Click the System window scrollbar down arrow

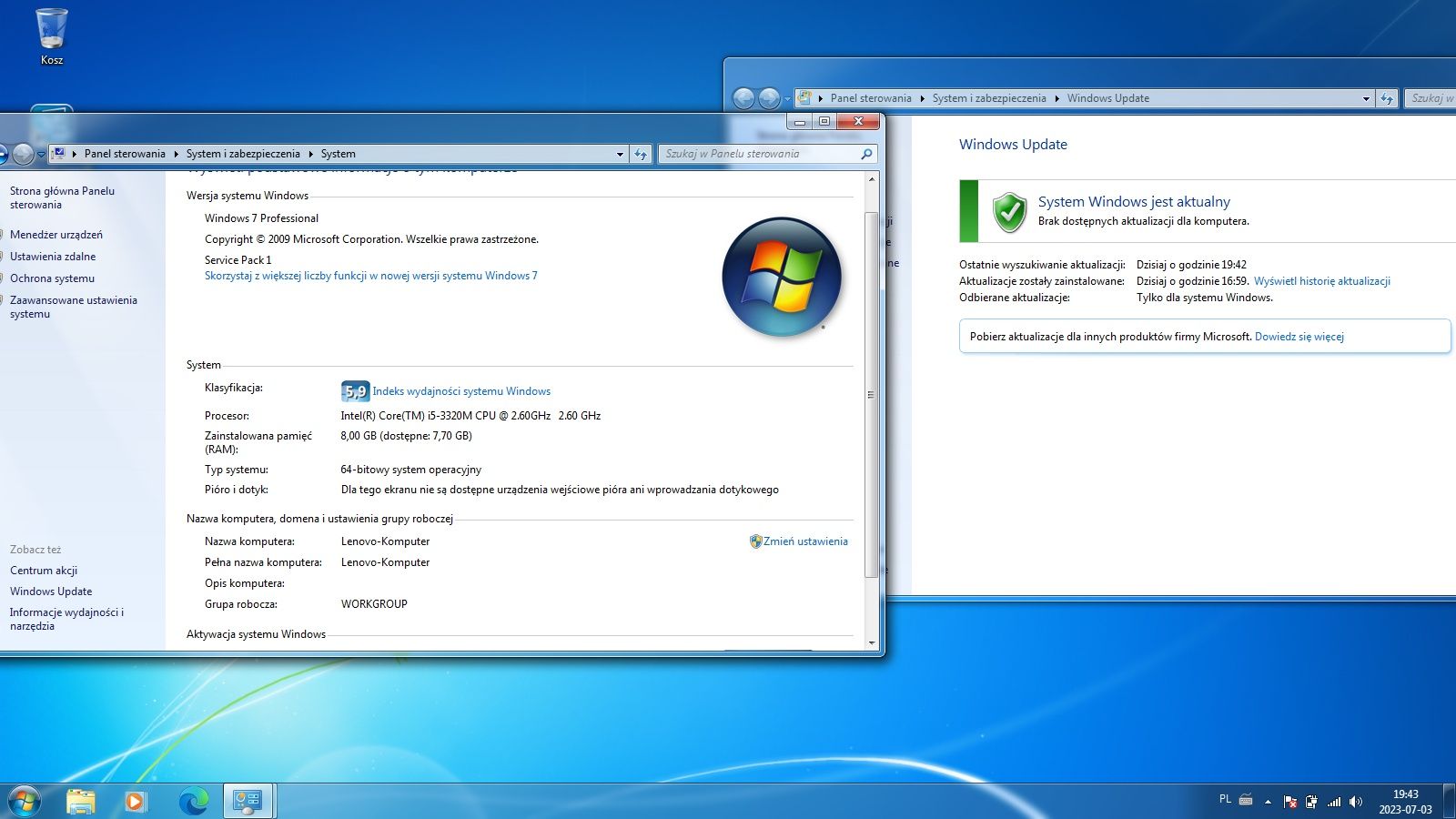pyautogui.click(x=872, y=642)
